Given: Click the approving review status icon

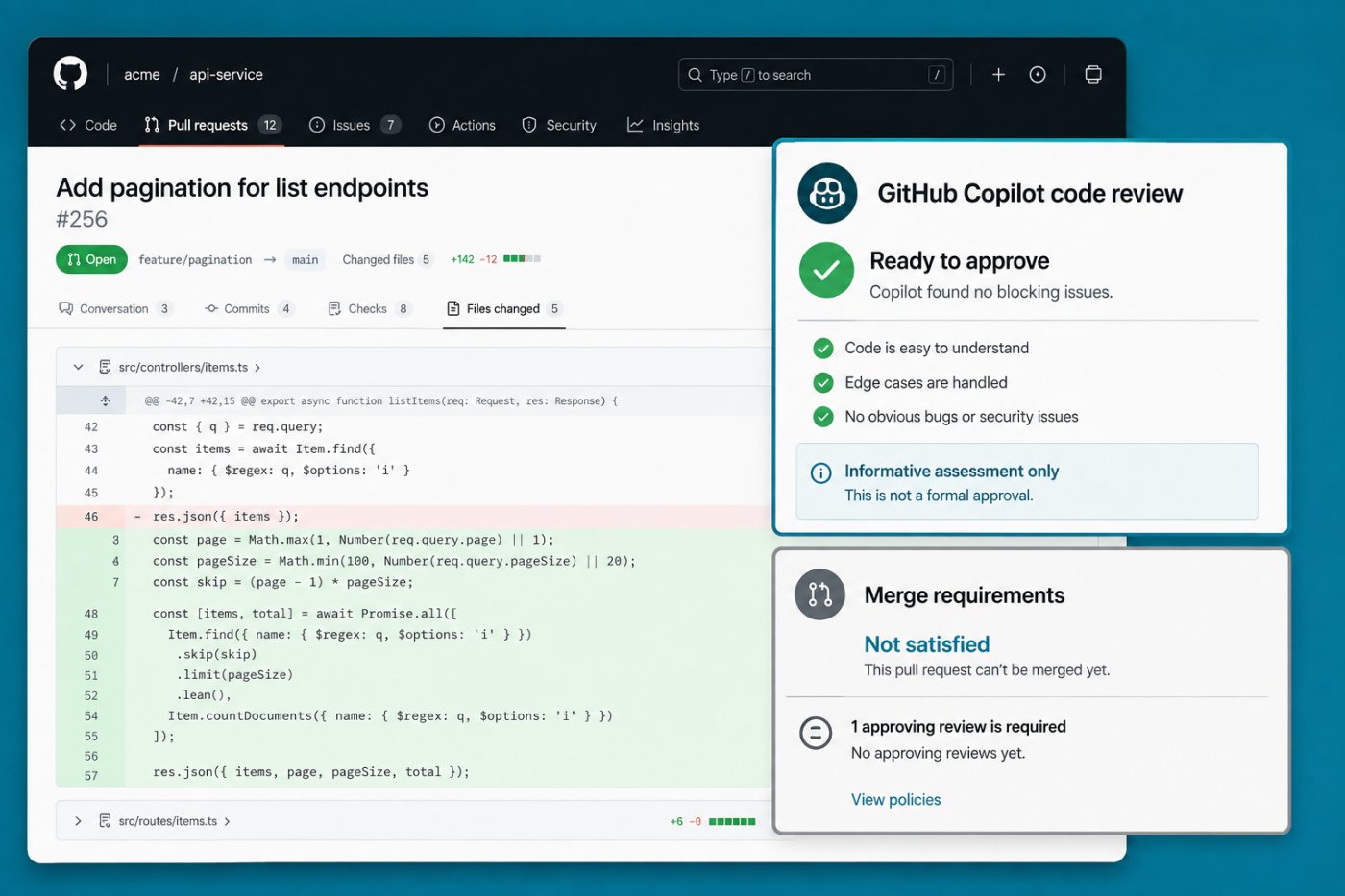Looking at the screenshot, I should click(816, 734).
